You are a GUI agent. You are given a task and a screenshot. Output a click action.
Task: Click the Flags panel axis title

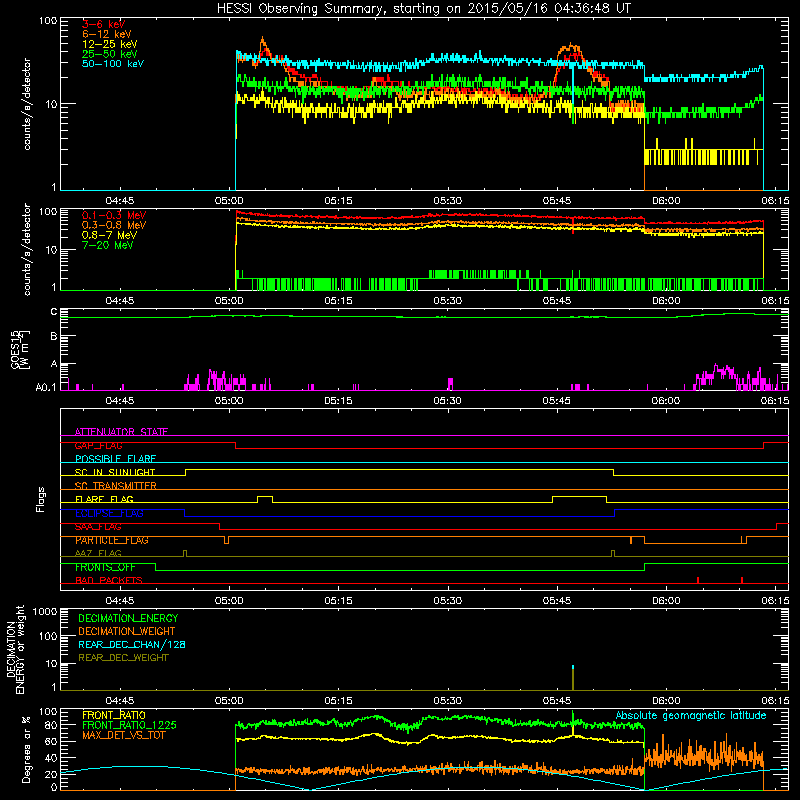click(41, 499)
